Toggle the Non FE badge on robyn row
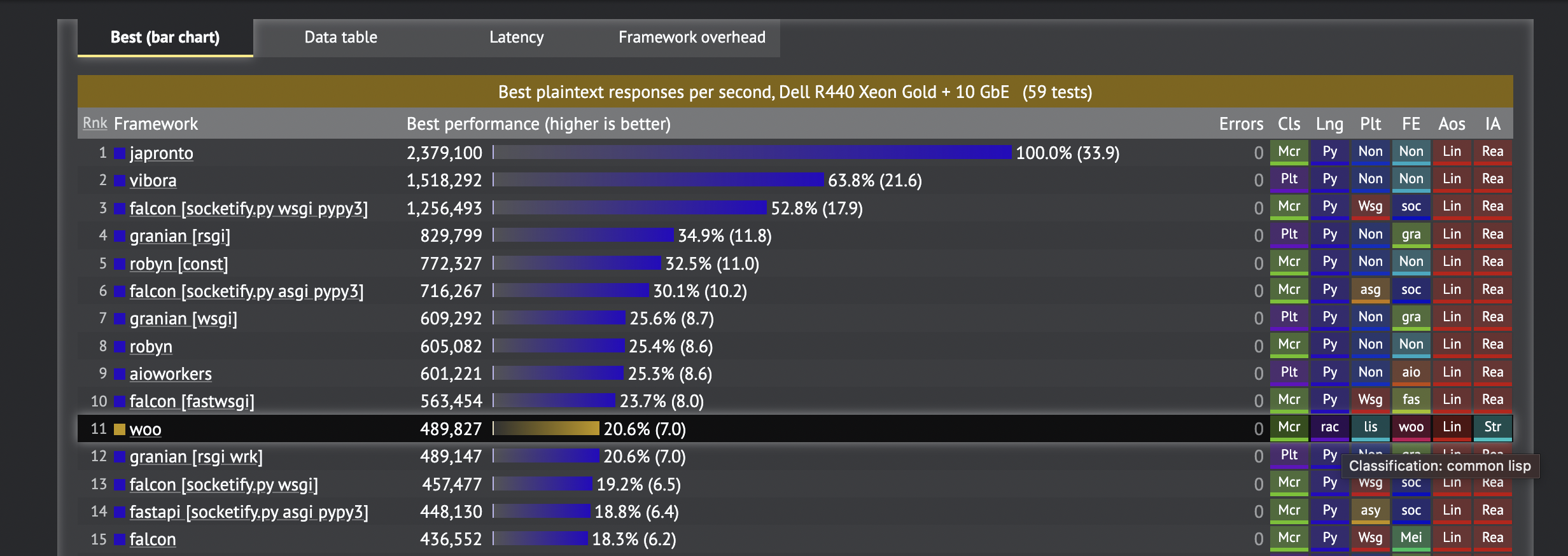This screenshot has width=1568, height=556. pyautogui.click(x=1411, y=344)
